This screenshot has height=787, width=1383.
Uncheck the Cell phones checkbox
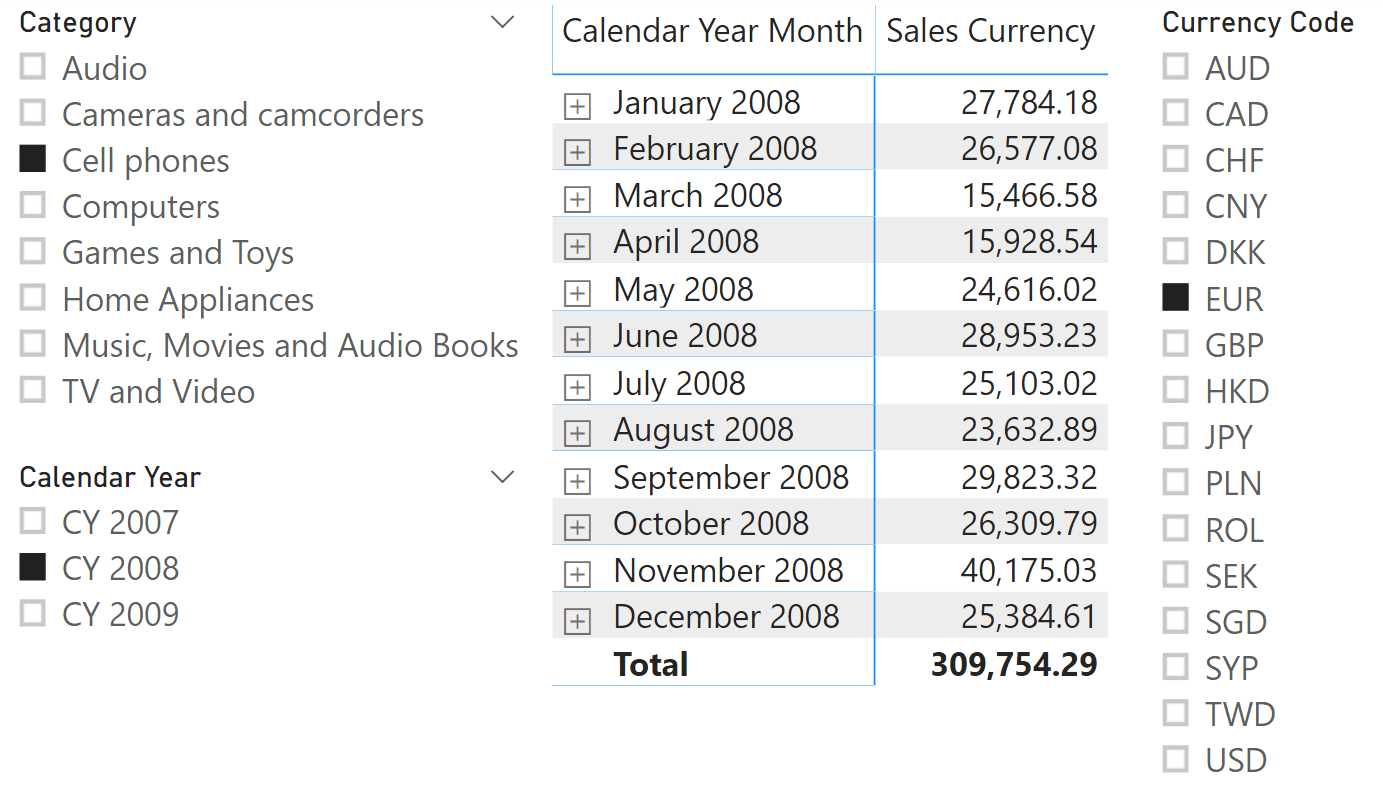click(33, 159)
